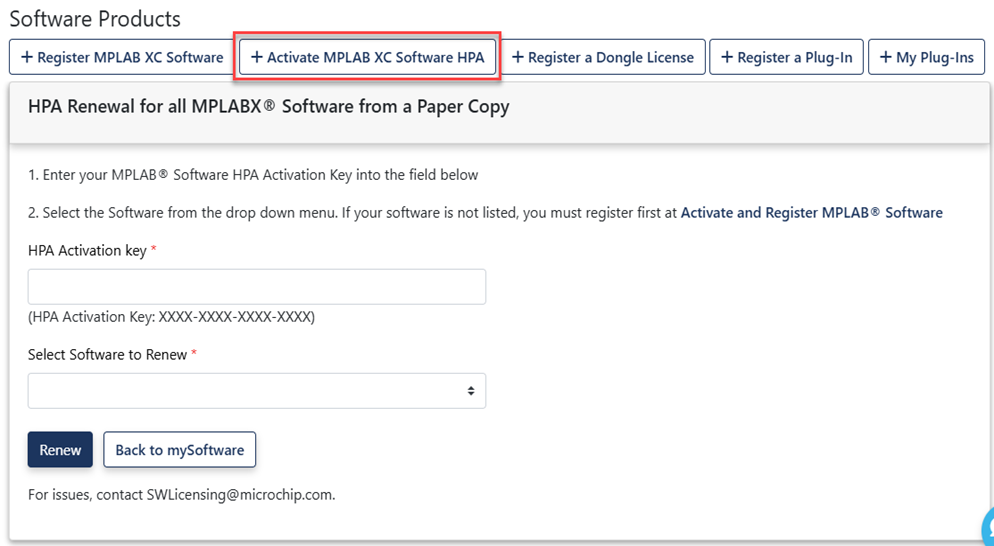
Task: Focus the HPA Activation key text field
Action: point(256,287)
